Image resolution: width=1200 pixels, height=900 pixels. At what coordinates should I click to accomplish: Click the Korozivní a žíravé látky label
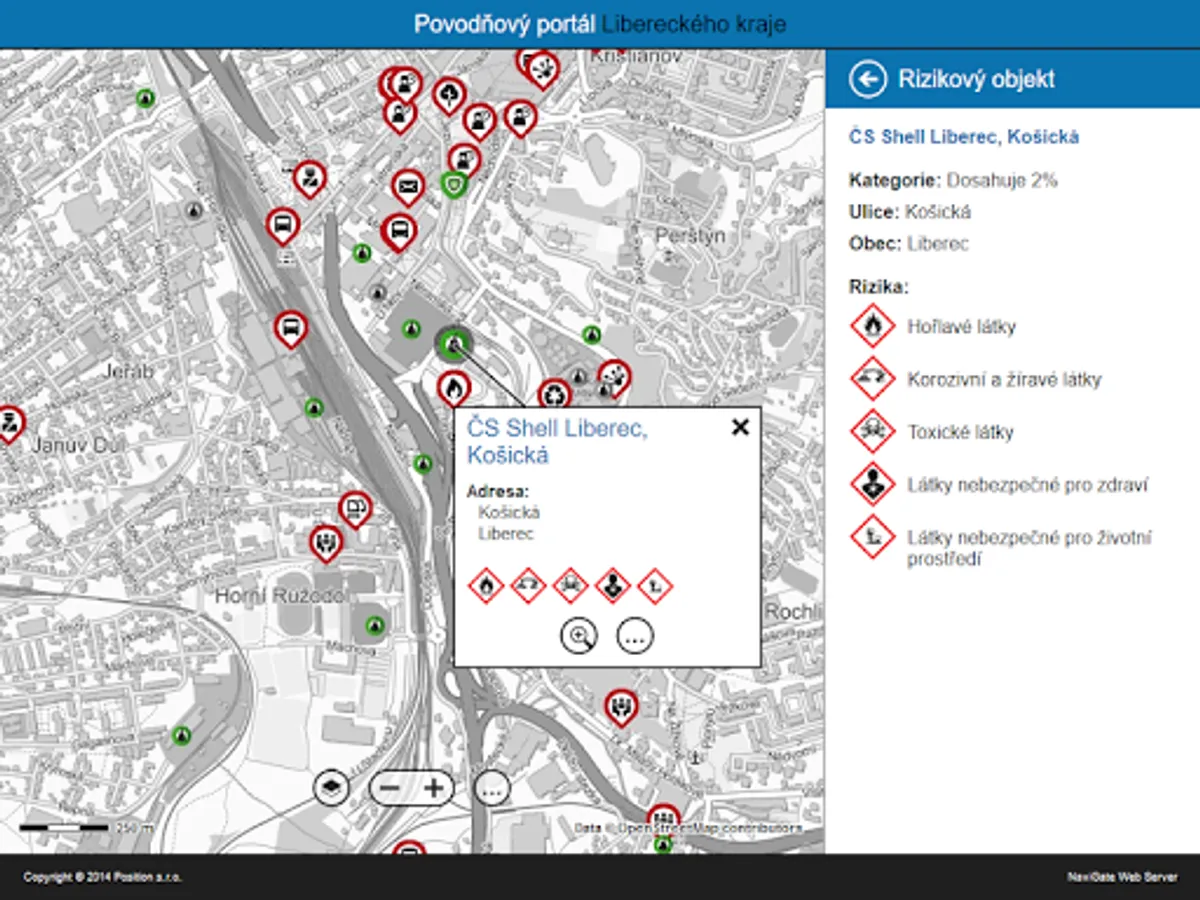(x=1004, y=379)
